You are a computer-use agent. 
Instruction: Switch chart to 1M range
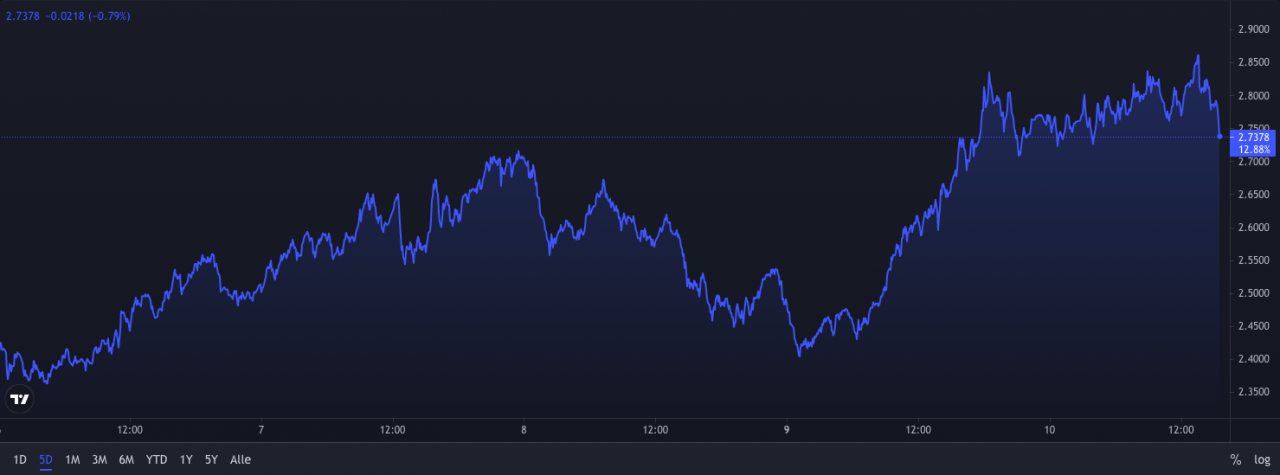click(x=73, y=460)
